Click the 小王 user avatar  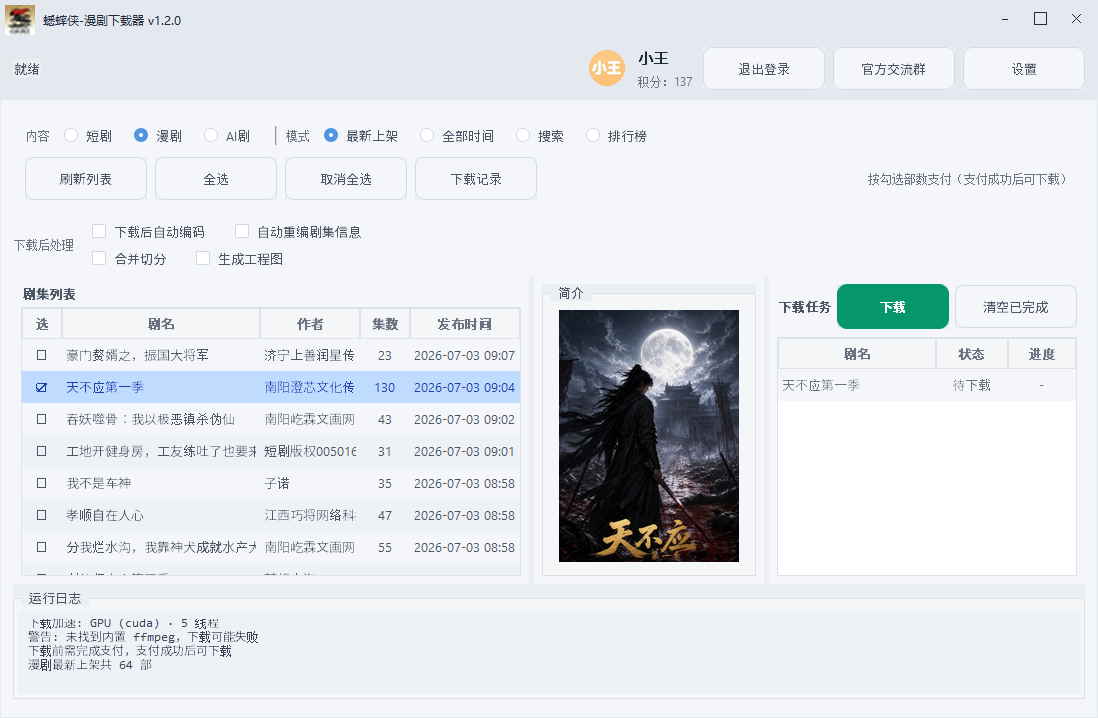606,68
